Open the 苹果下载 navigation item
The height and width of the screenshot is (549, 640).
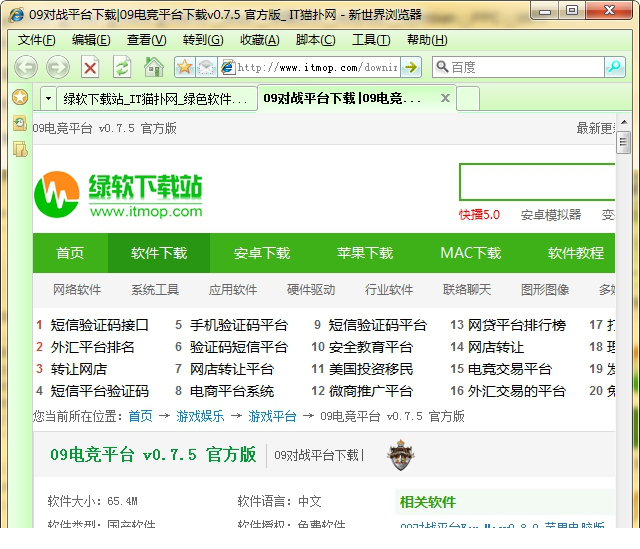click(x=364, y=253)
